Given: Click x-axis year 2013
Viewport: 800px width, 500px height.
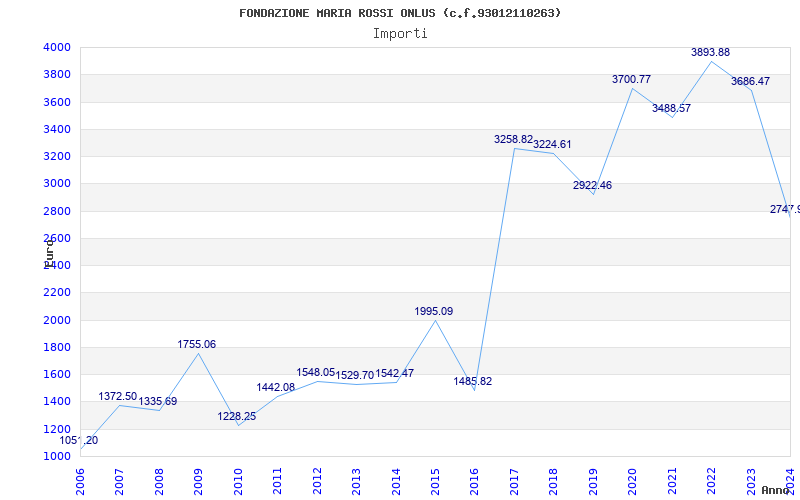Looking at the screenshot, I should [x=357, y=482].
